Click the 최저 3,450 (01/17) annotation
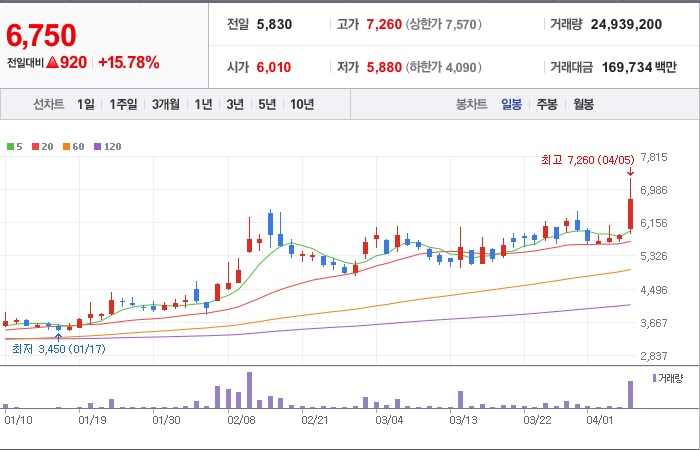This screenshot has height=450, width=700. click(59, 349)
